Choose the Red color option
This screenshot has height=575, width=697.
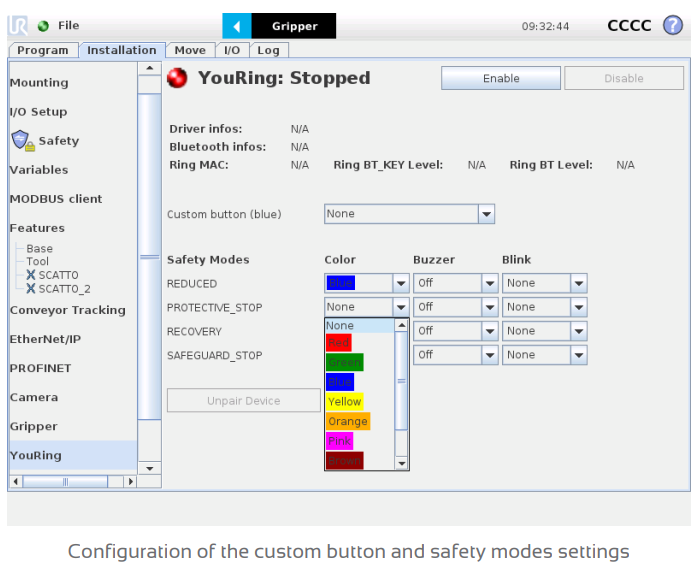pos(339,343)
